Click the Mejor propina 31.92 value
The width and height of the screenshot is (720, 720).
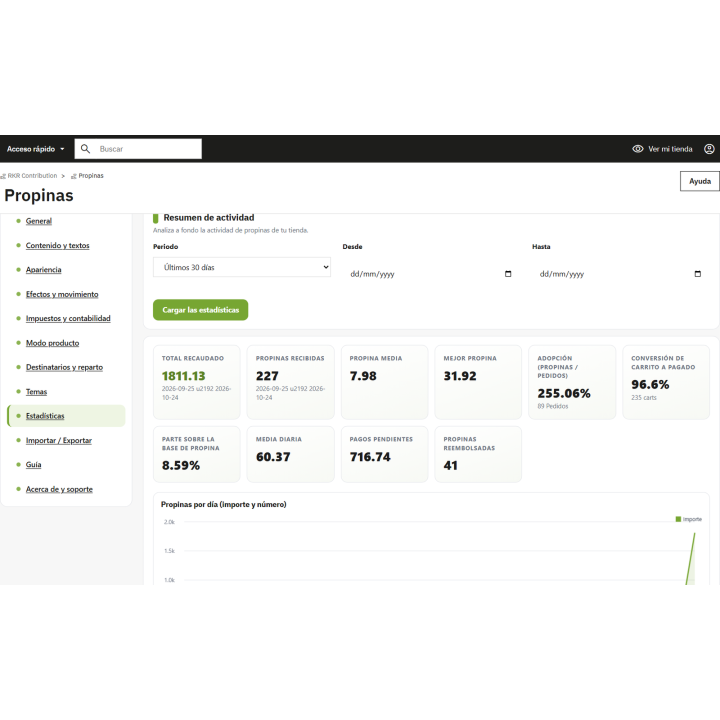coord(460,376)
